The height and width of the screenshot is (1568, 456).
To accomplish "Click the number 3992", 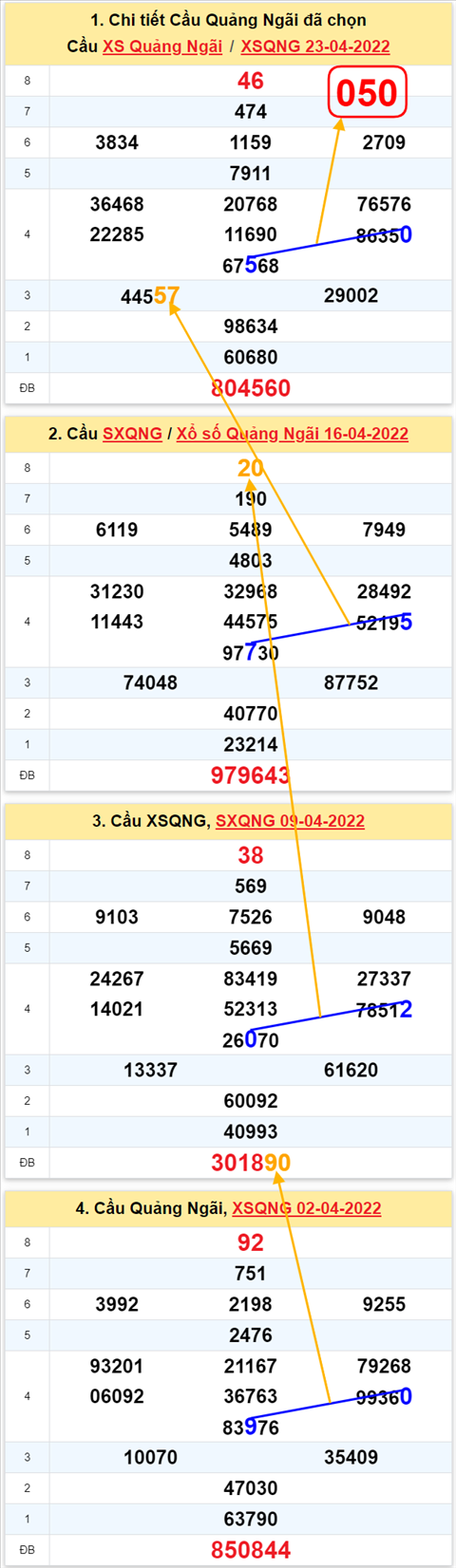I will [117, 1304].
